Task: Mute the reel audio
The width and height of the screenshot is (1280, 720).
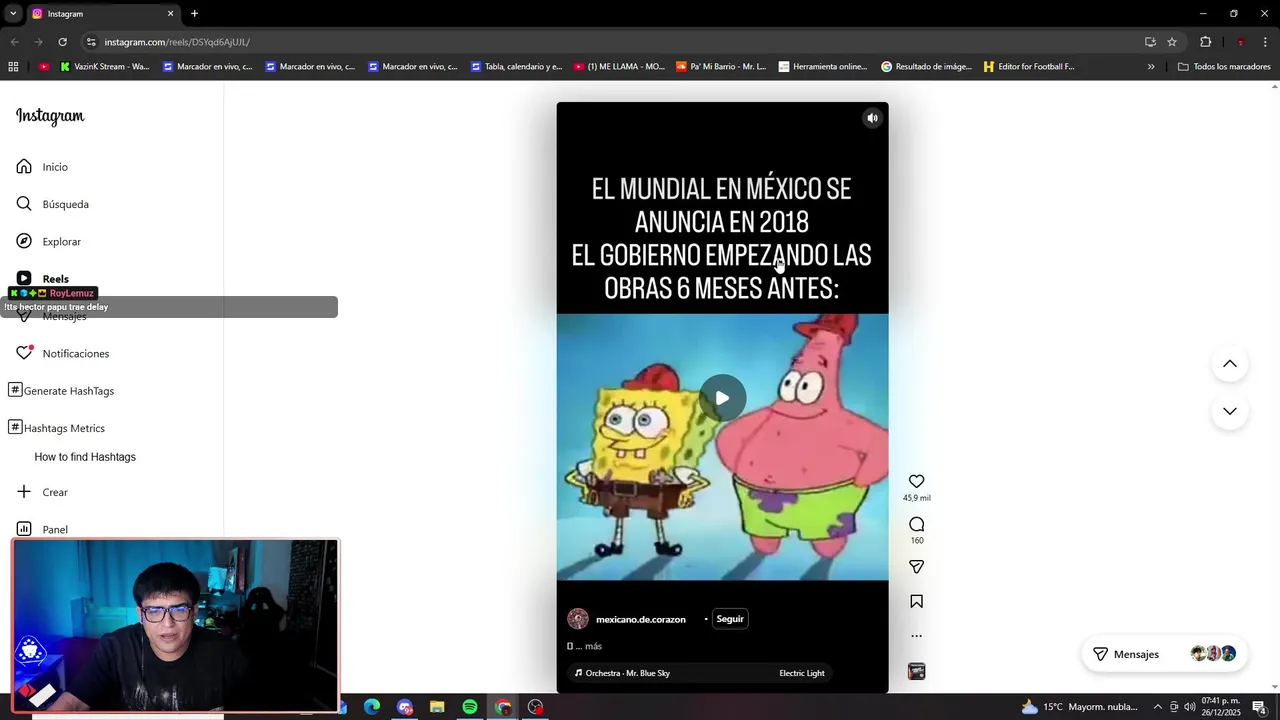Action: click(872, 118)
